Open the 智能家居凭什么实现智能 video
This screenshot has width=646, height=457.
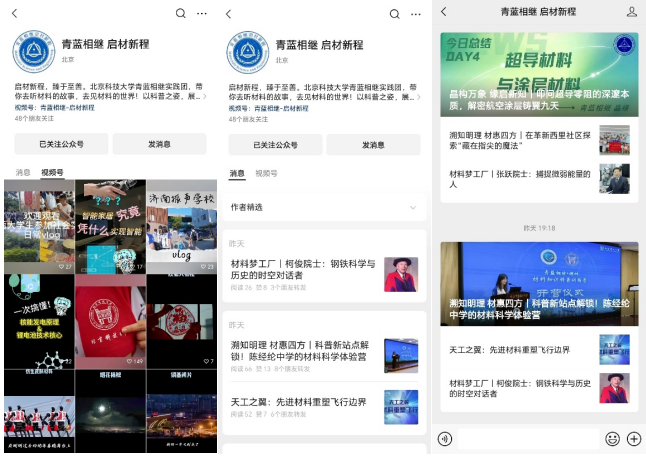[x=110, y=226]
